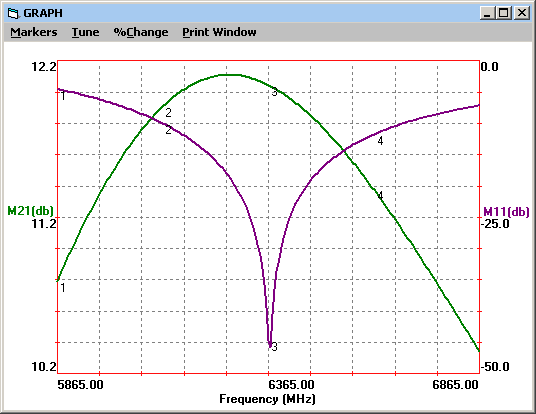
Task: Select marker 4 on green M21 curve
Action: point(380,196)
